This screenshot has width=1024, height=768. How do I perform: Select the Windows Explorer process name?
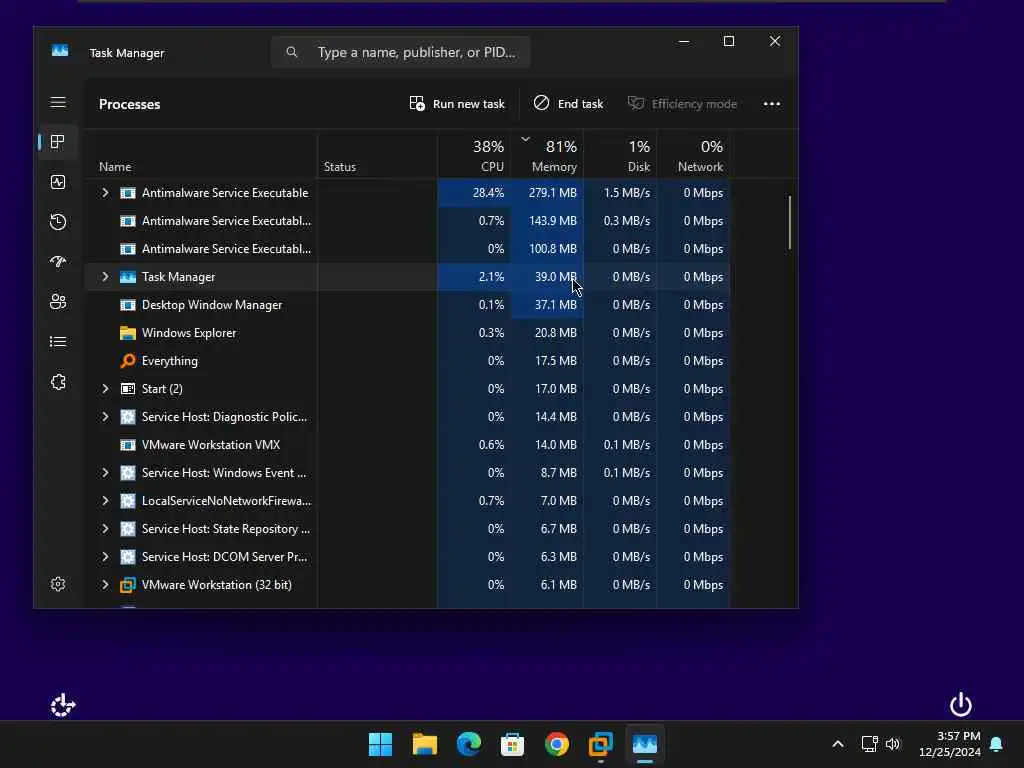tap(189, 333)
